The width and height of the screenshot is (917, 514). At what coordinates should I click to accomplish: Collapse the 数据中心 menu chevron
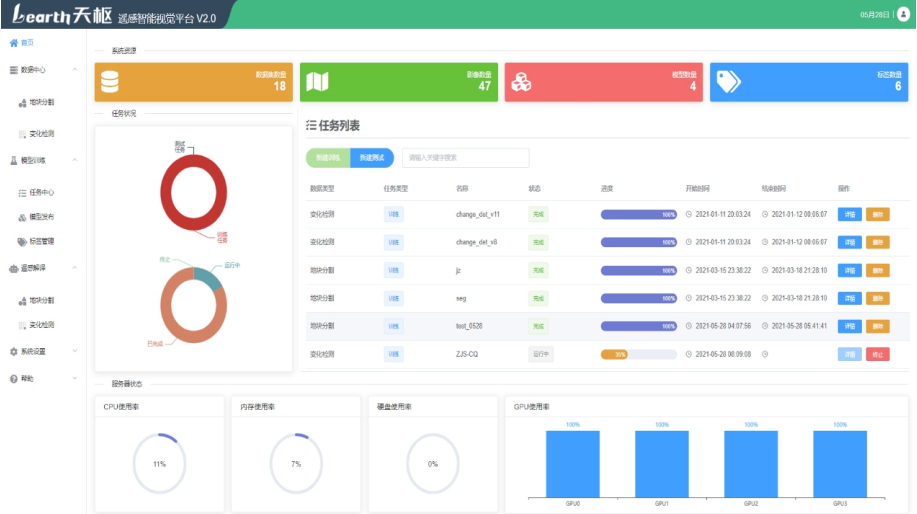coord(75,70)
